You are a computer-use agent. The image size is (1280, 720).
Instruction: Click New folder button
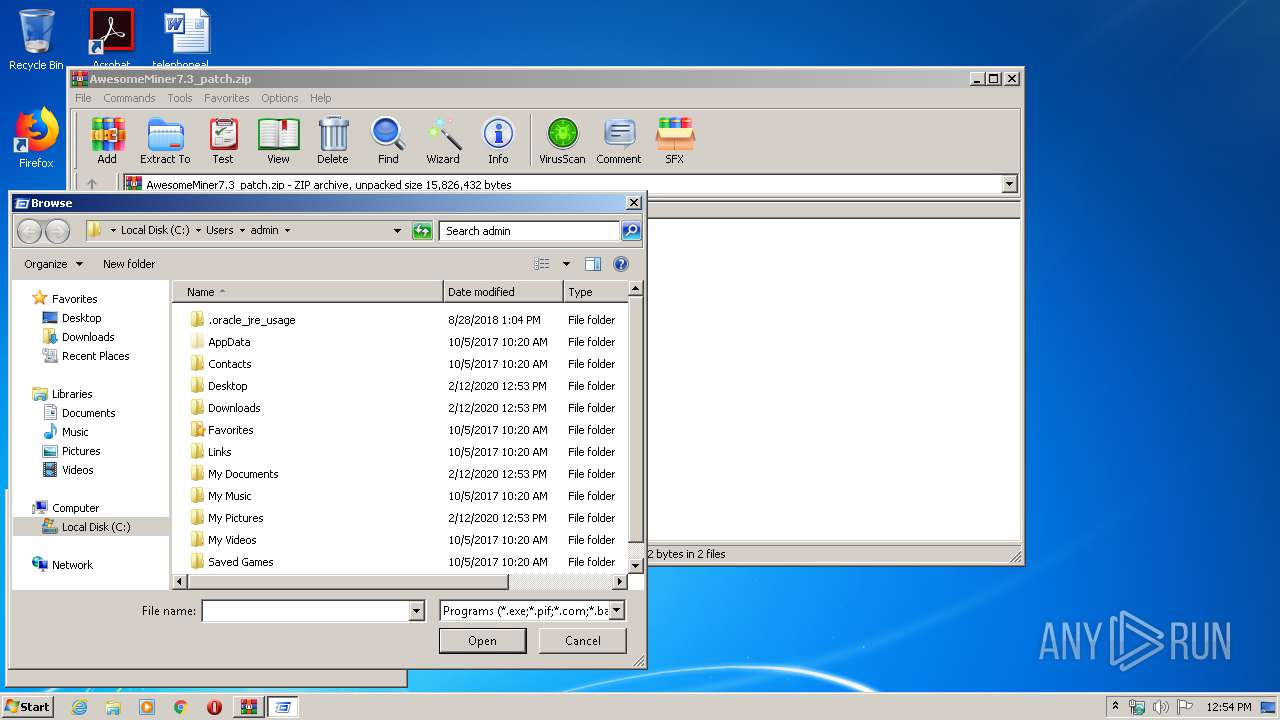(129, 264)
